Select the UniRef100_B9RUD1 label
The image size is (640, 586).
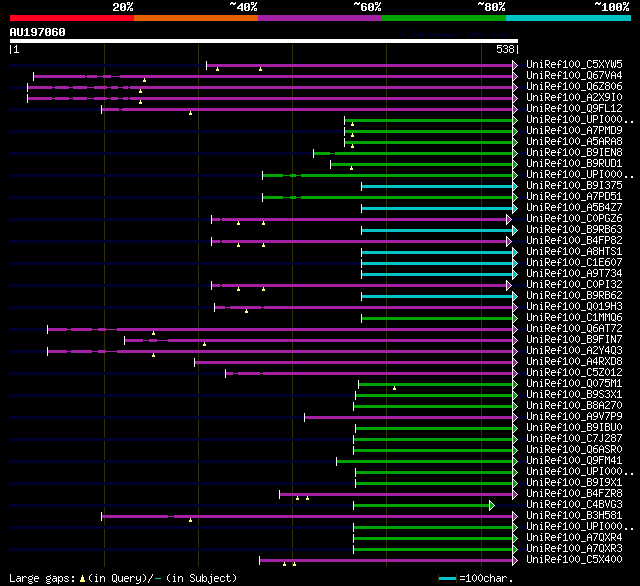pyautogui.click(x=574, y=164)
